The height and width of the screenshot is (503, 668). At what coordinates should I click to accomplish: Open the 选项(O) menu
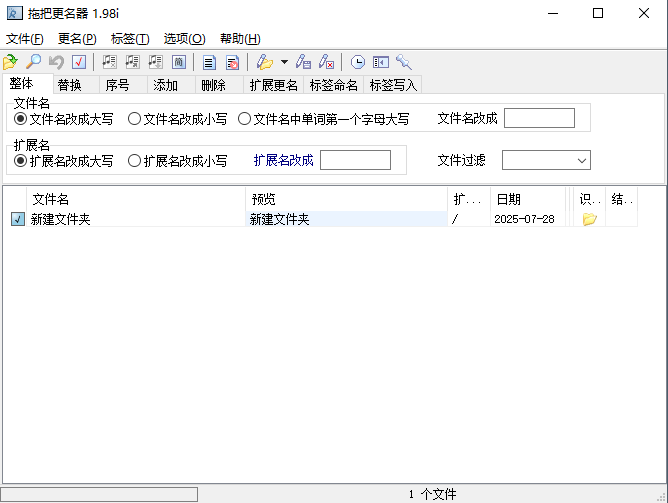pos(184,39)
